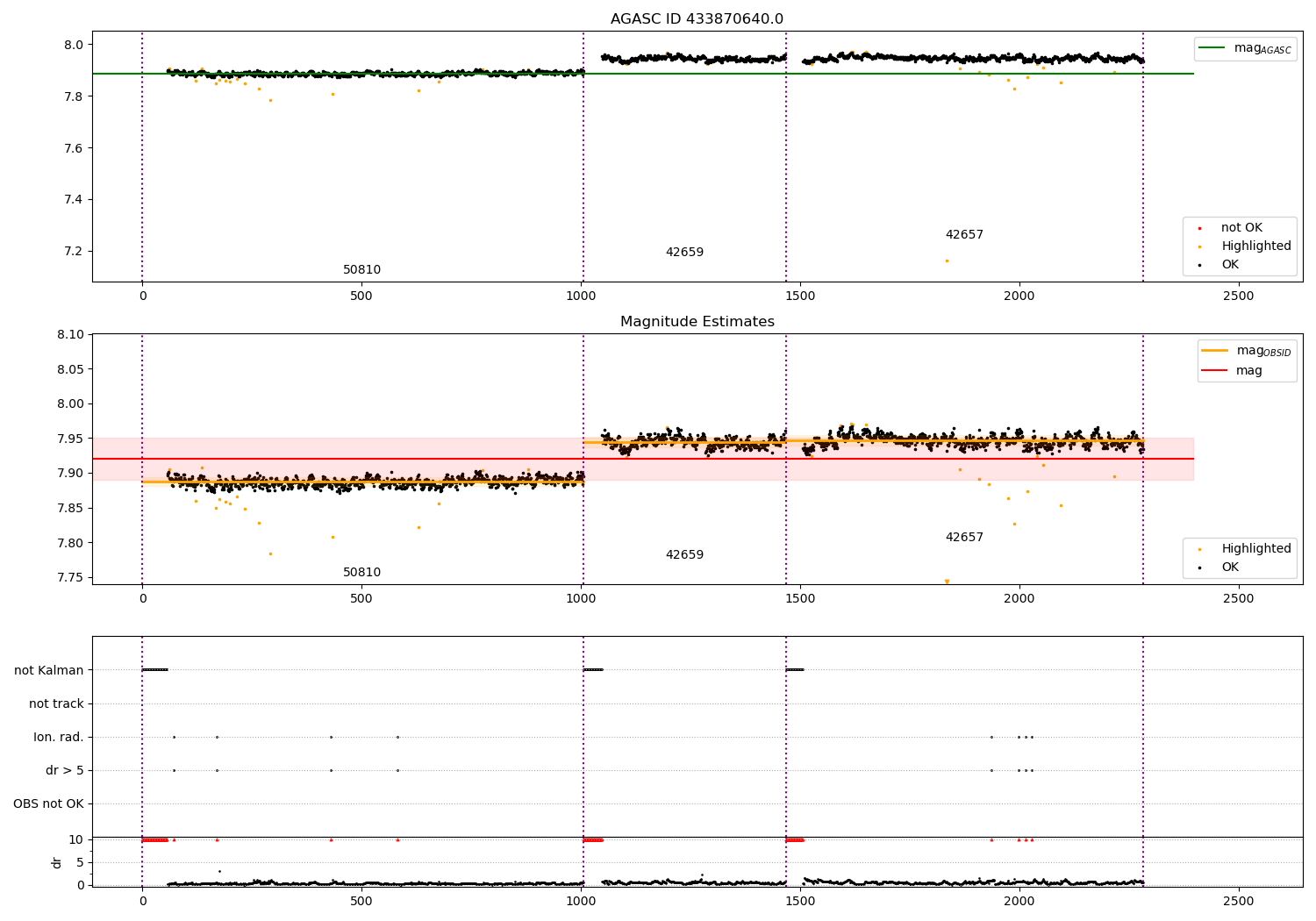Click the 50810 label in the top plot

[x=361, y=270]
